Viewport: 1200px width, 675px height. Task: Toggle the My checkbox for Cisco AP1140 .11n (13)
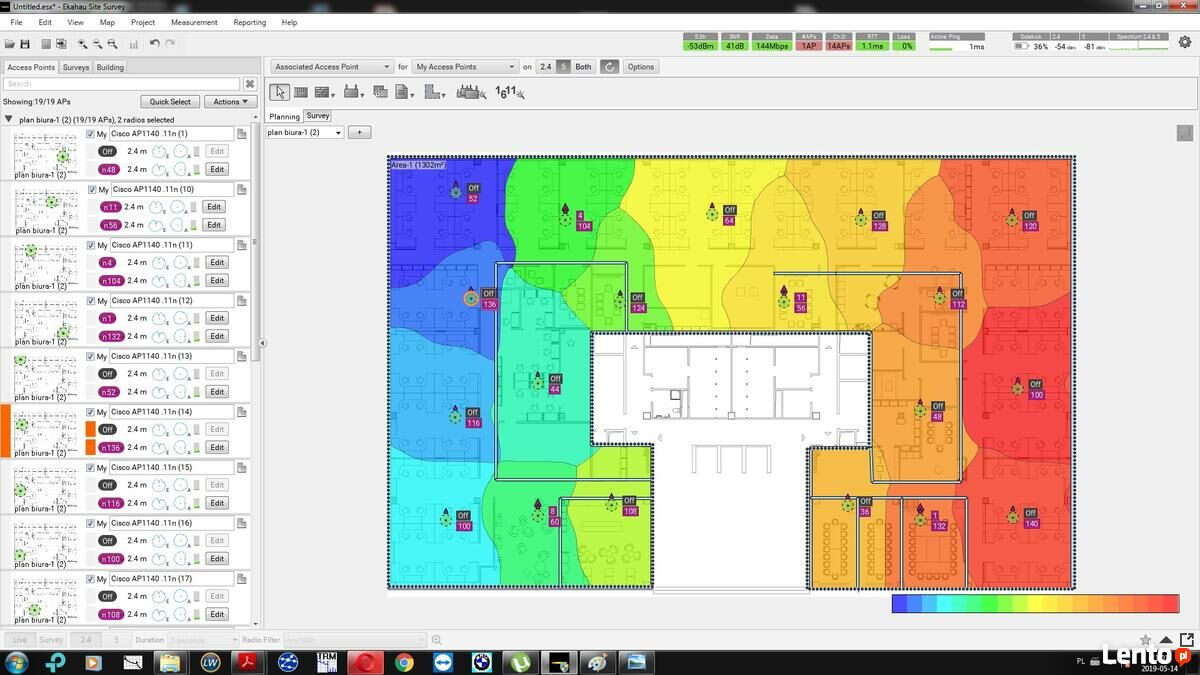click(92, 357)
